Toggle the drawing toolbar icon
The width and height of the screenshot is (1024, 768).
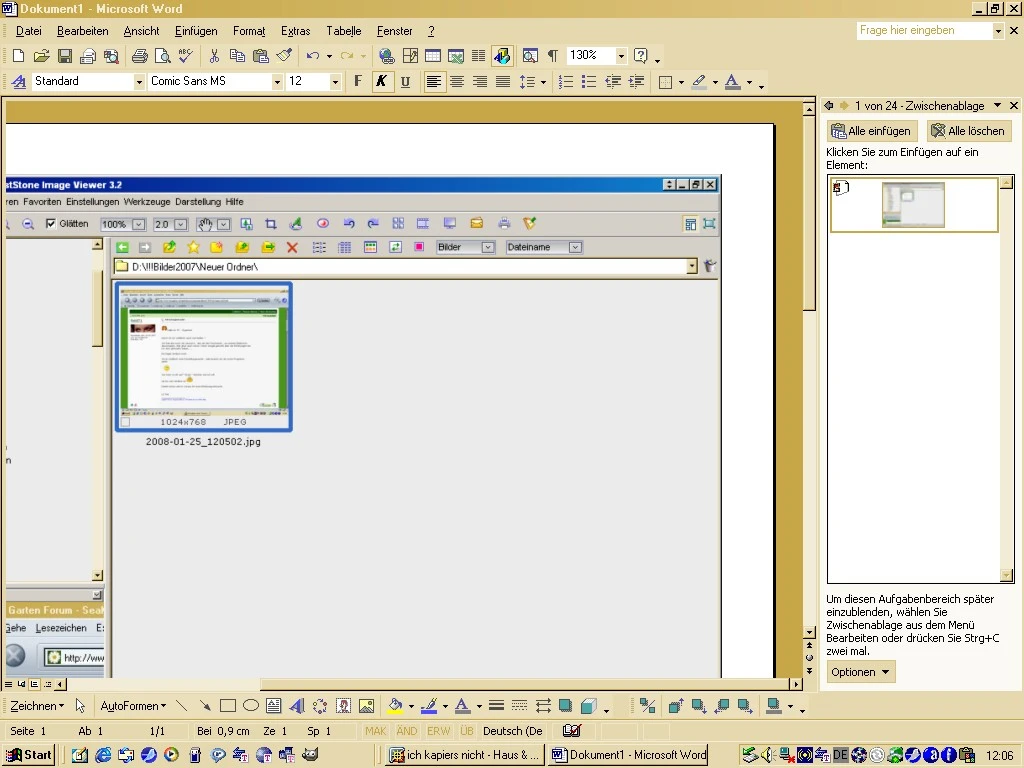(x=502, y=56)
